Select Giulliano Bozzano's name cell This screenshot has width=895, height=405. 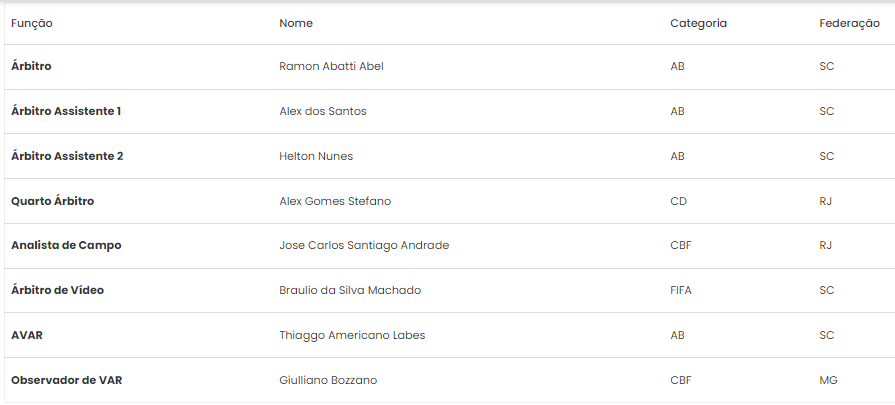click(328, 380)
